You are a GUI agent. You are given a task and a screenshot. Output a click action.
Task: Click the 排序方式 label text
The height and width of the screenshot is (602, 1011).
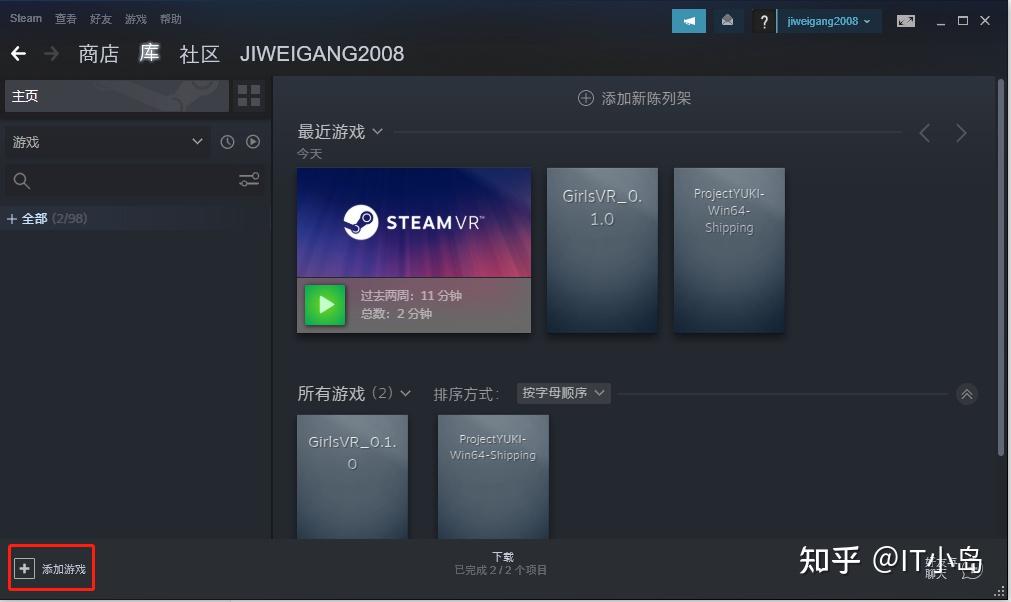(x=466, y=394)
